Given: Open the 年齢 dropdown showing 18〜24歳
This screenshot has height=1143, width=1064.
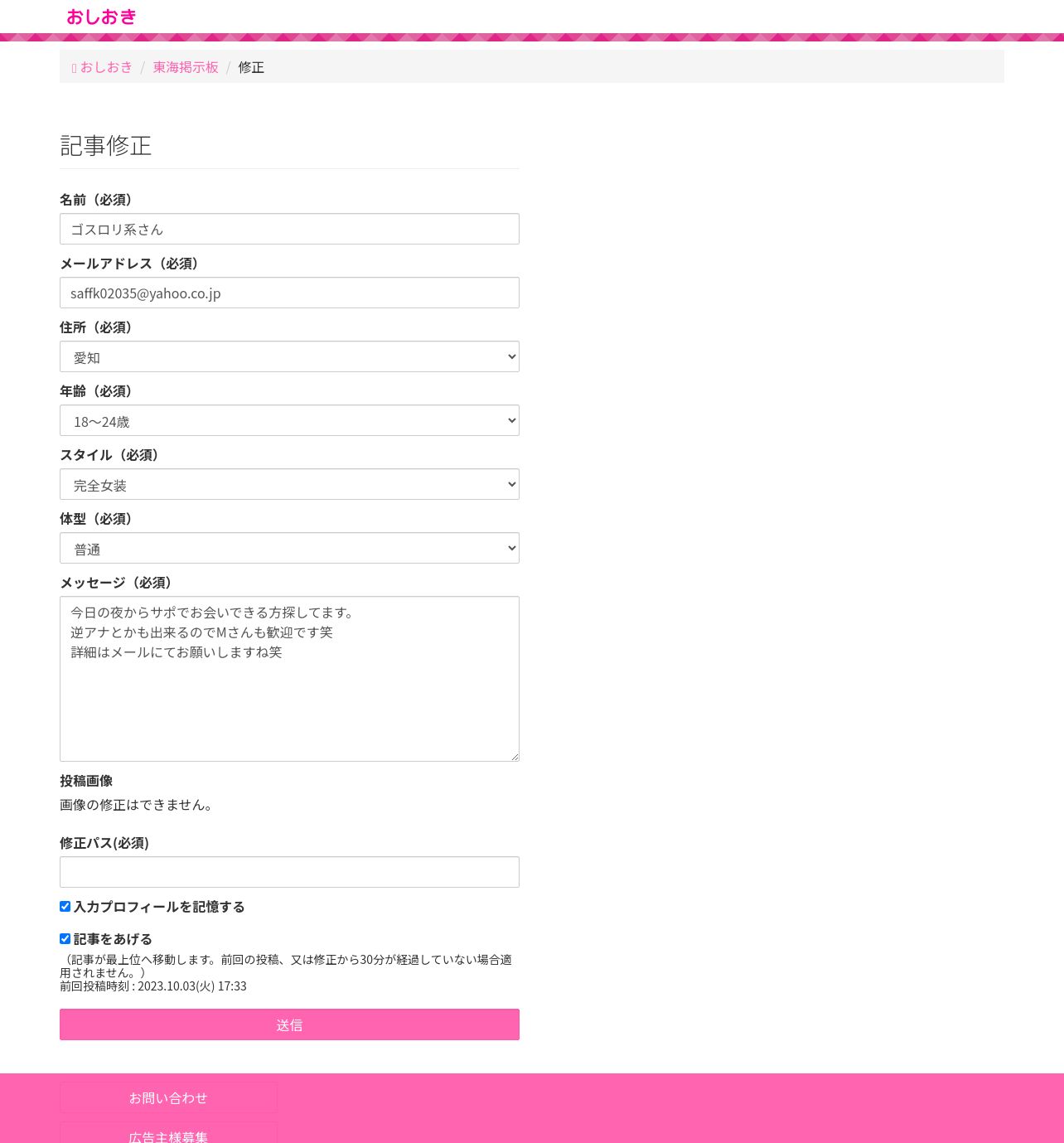Looking at the screenshot, I should coord(289,420).
